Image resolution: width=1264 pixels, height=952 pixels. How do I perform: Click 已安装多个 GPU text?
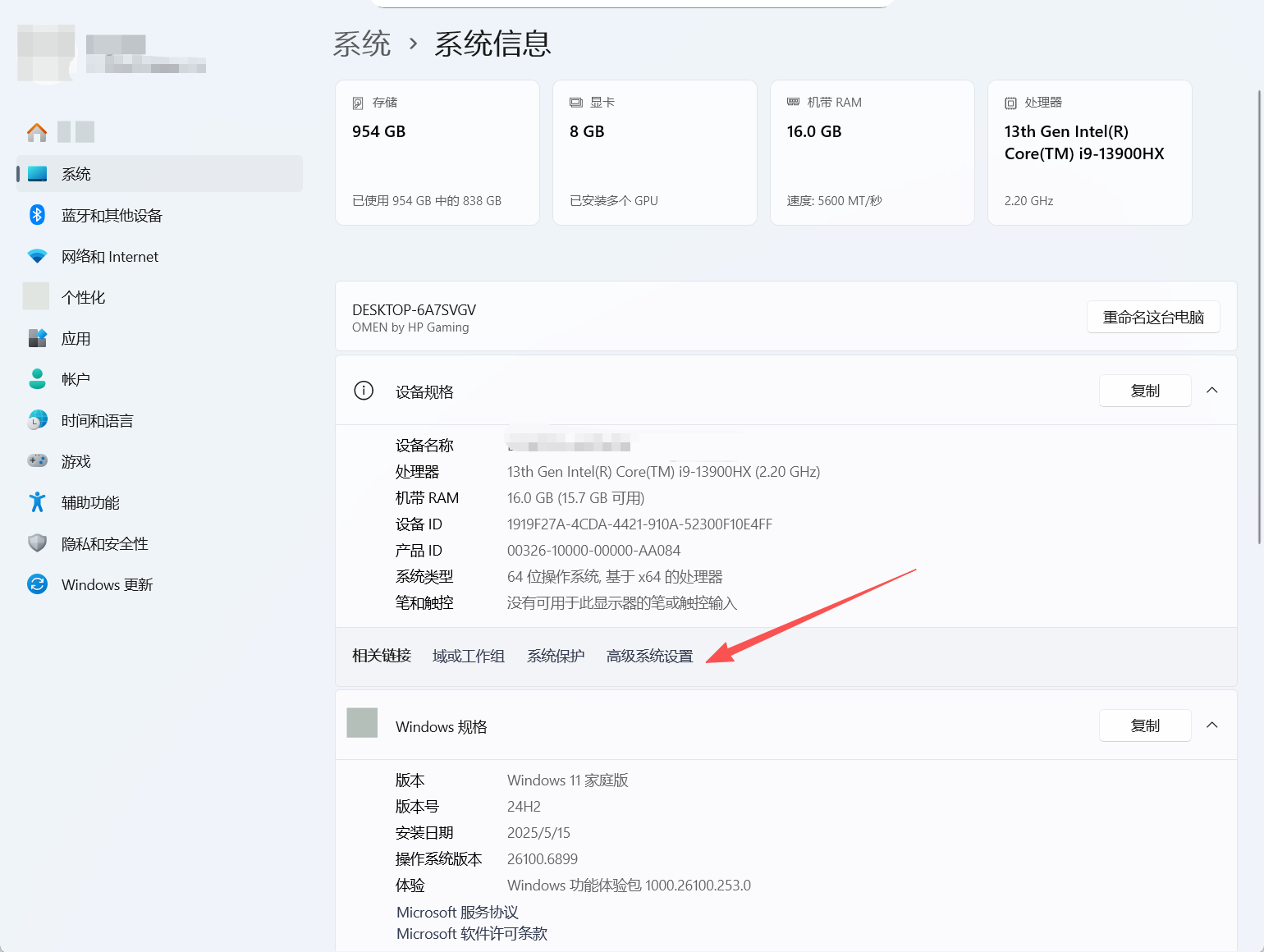pos(614,201)
